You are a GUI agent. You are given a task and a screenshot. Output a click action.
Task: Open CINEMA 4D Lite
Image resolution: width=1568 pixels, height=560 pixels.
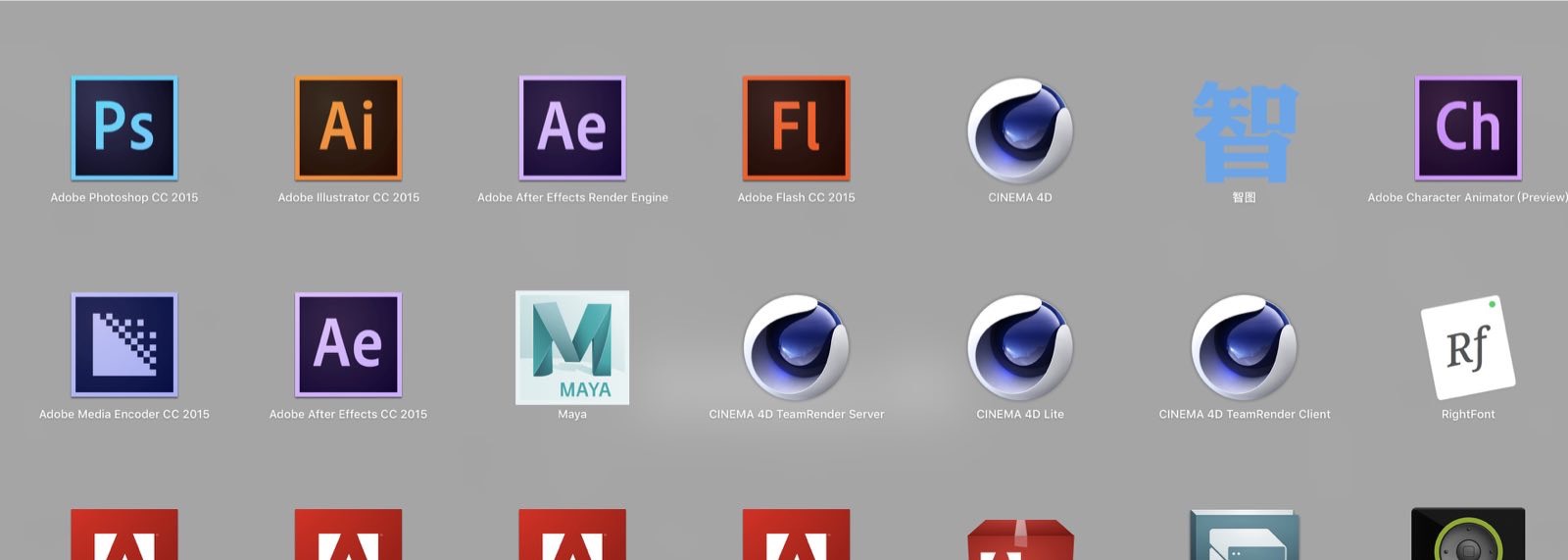(x=1020, y=347)
